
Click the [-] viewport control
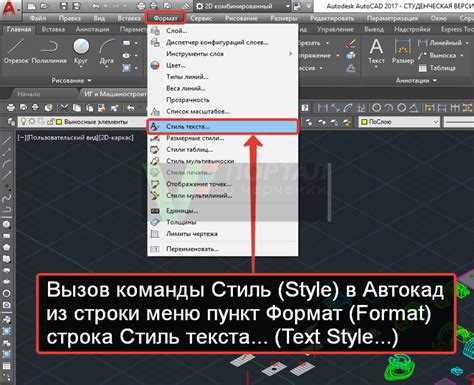[21, 137]
